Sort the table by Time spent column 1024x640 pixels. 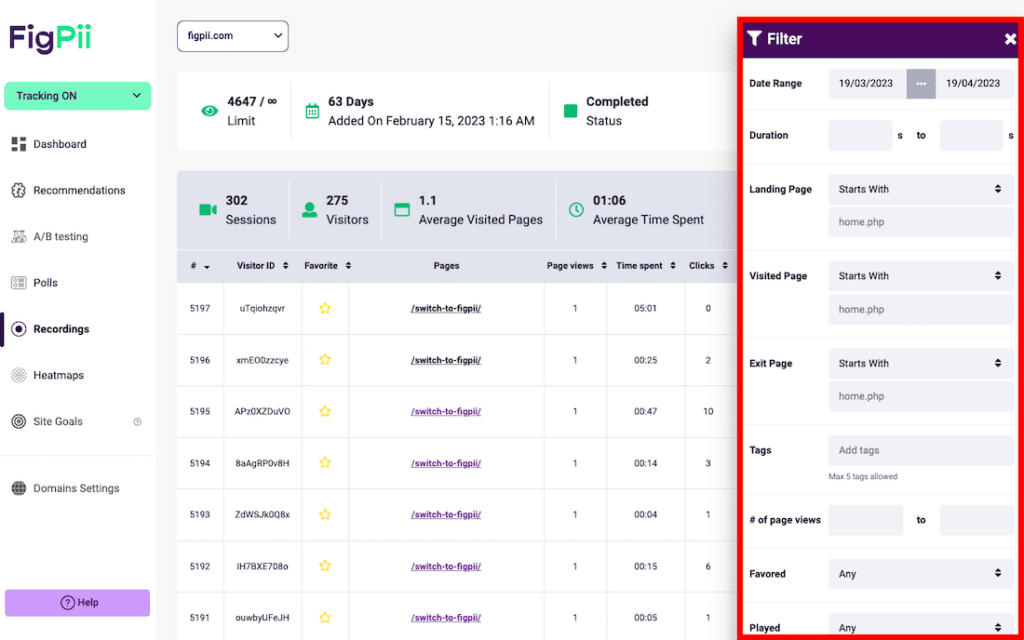(x=645, y=265)
